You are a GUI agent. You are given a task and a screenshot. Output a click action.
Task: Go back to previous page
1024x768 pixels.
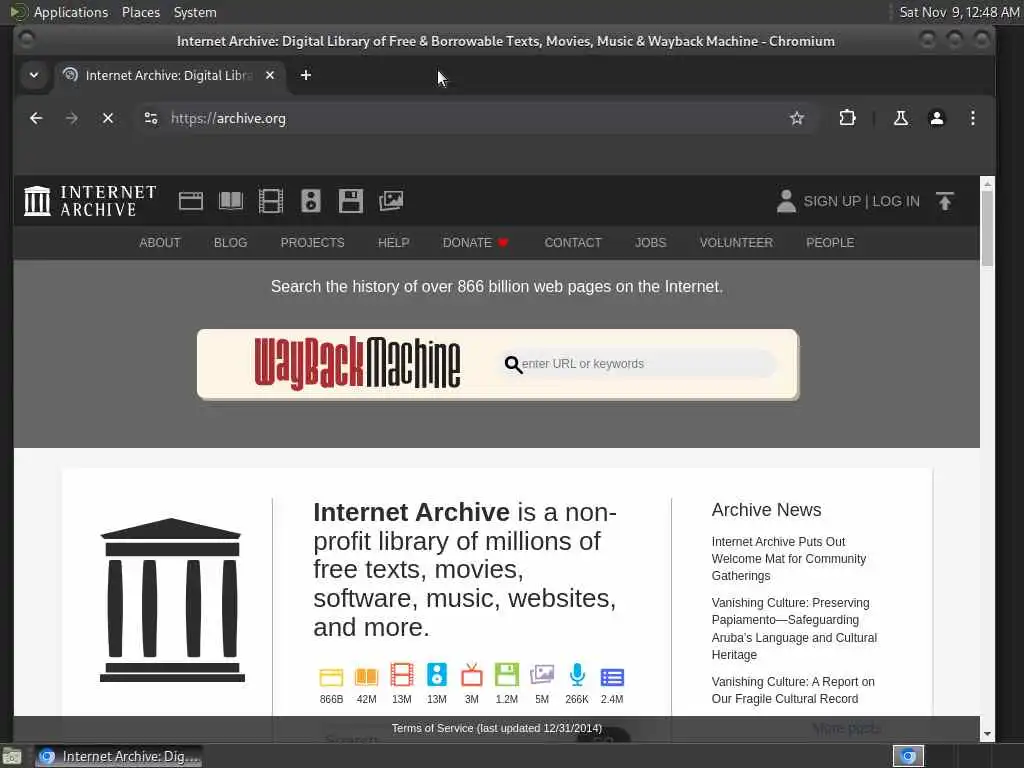[36, 118]
